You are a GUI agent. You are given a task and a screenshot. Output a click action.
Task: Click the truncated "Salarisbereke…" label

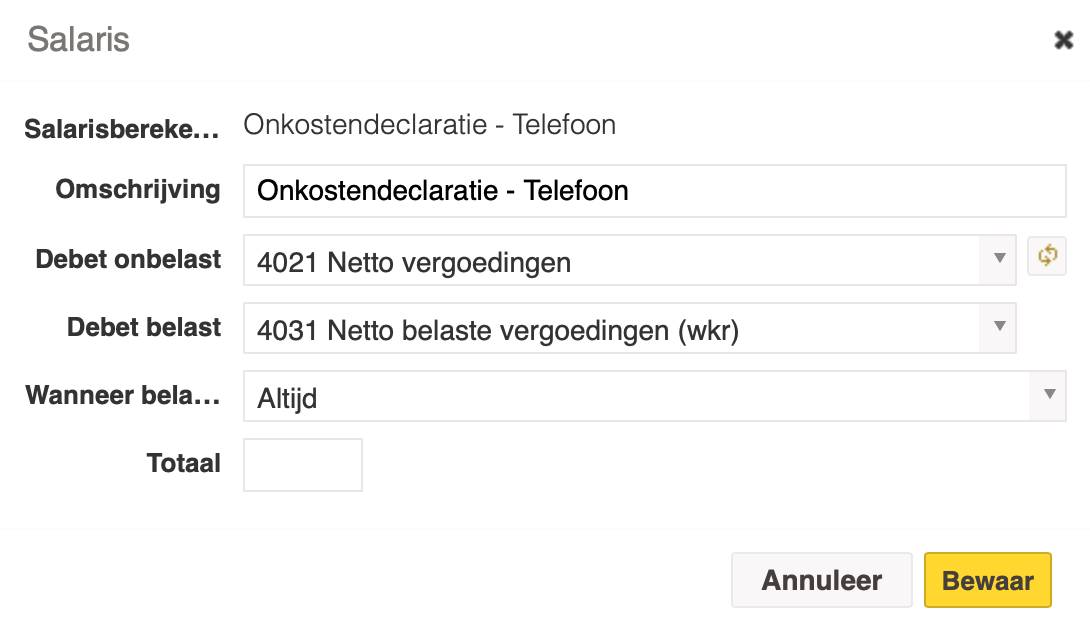point(122,129)
